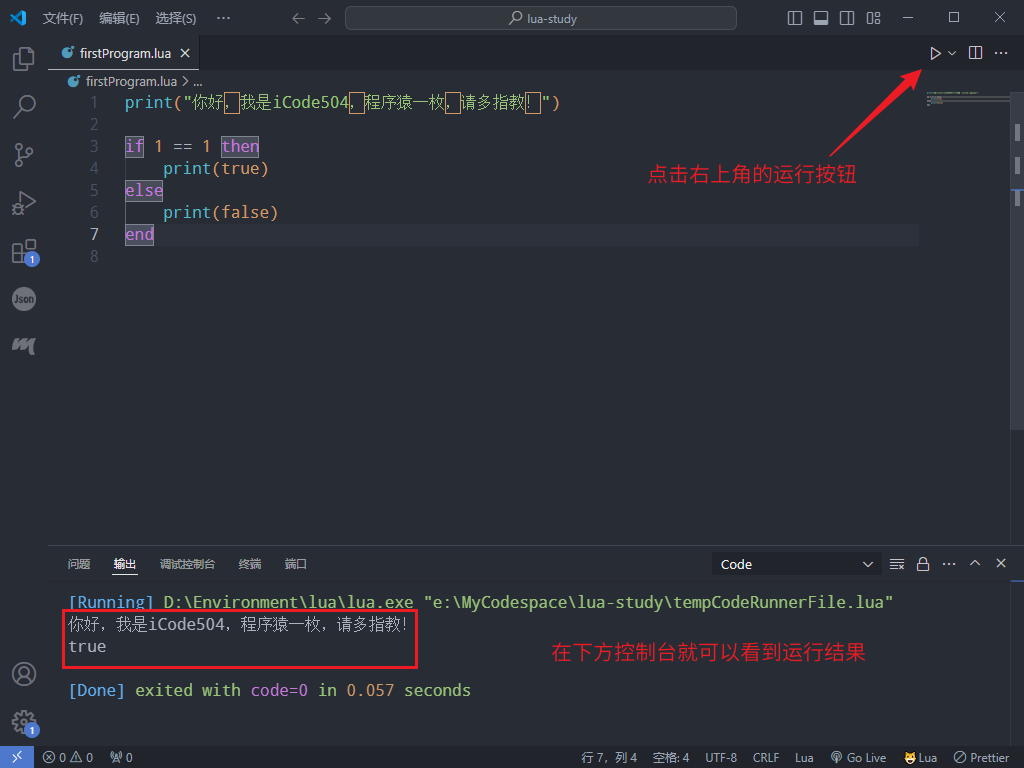The image size is (1024, 768).
Task: Open the Search view icon
Action: coord(24,107)
